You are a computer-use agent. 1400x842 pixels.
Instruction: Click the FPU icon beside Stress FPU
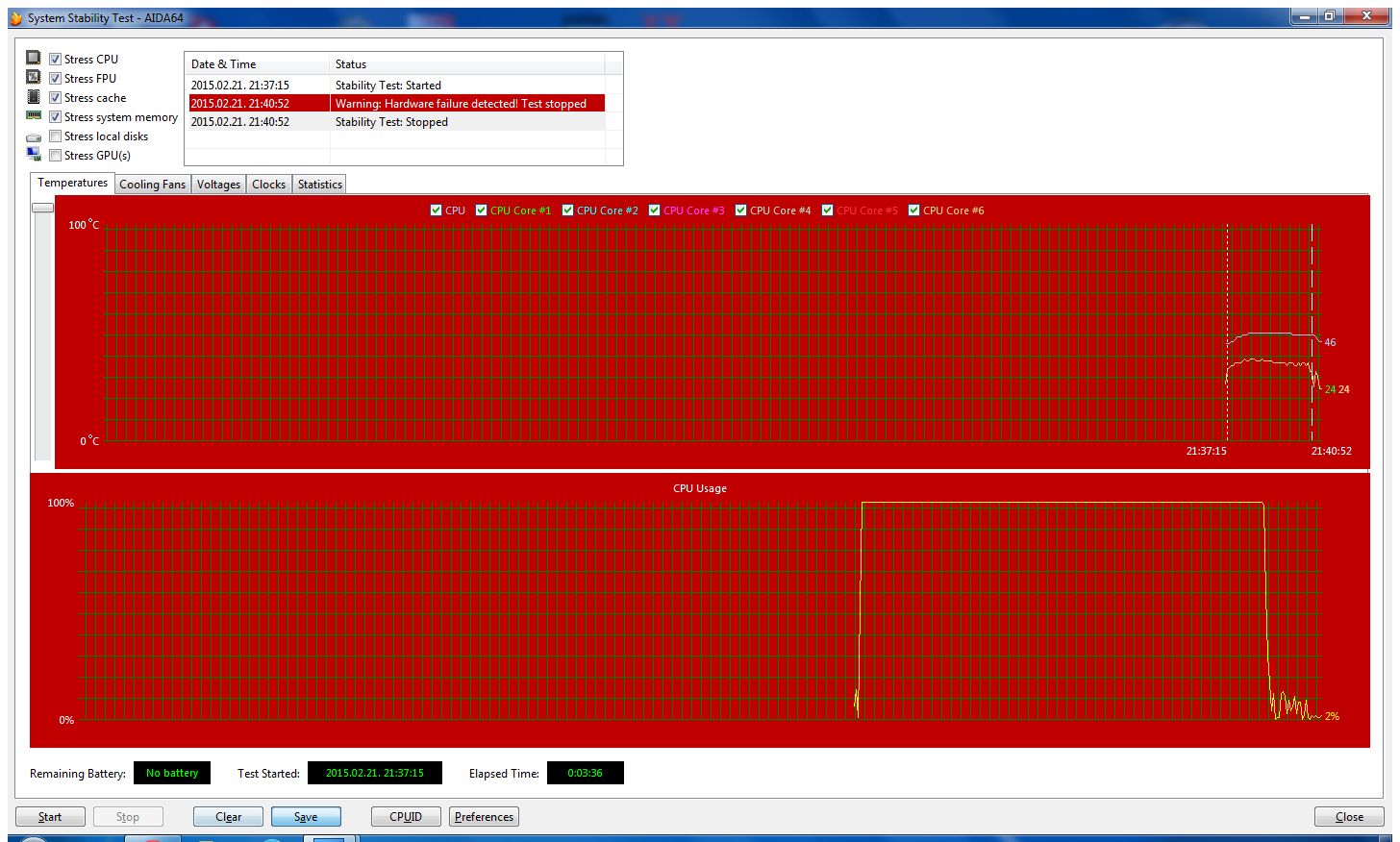click(x=34, y=78)
